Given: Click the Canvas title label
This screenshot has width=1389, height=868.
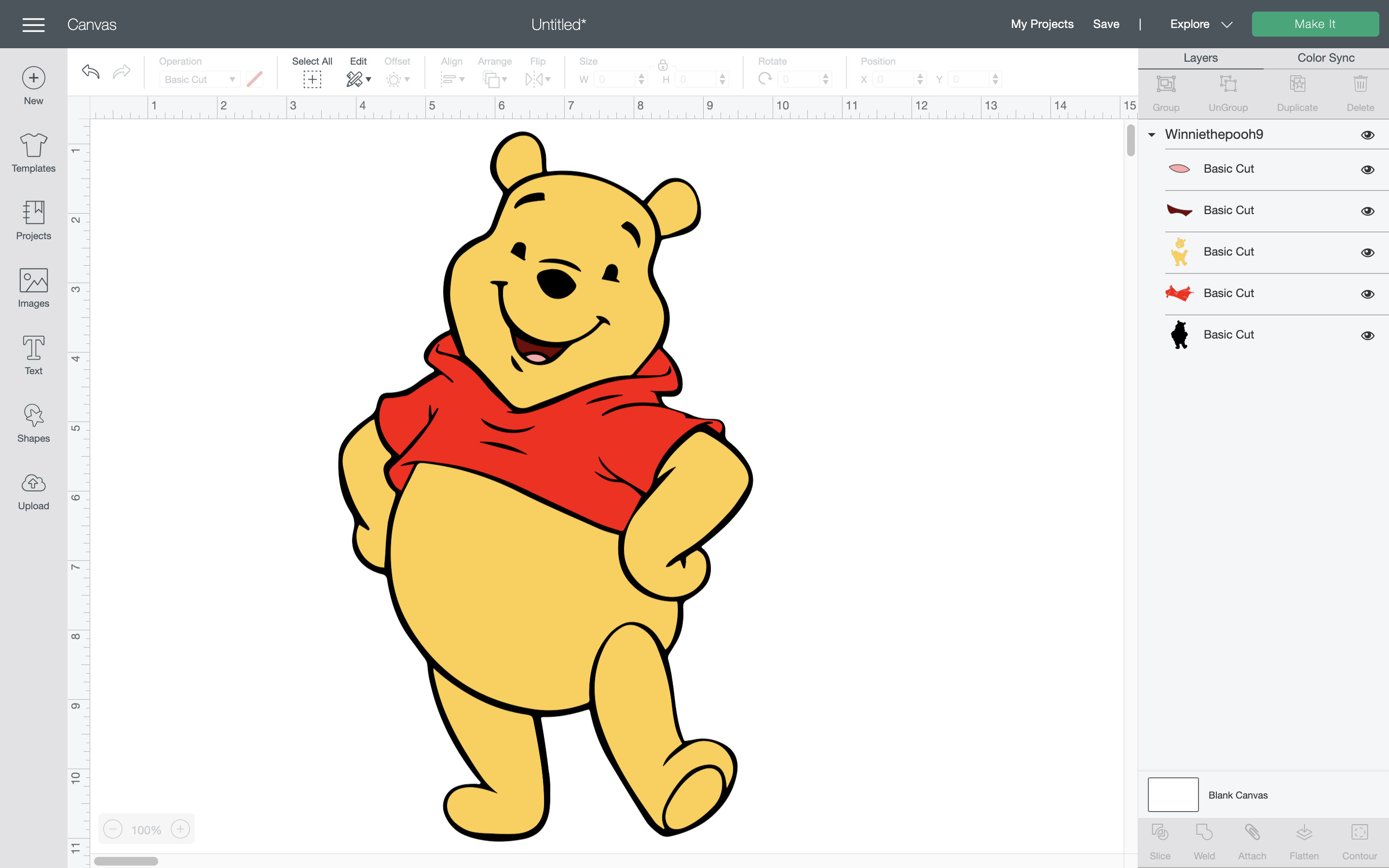Looking at the screenshot, I should [x=92, y=25].
